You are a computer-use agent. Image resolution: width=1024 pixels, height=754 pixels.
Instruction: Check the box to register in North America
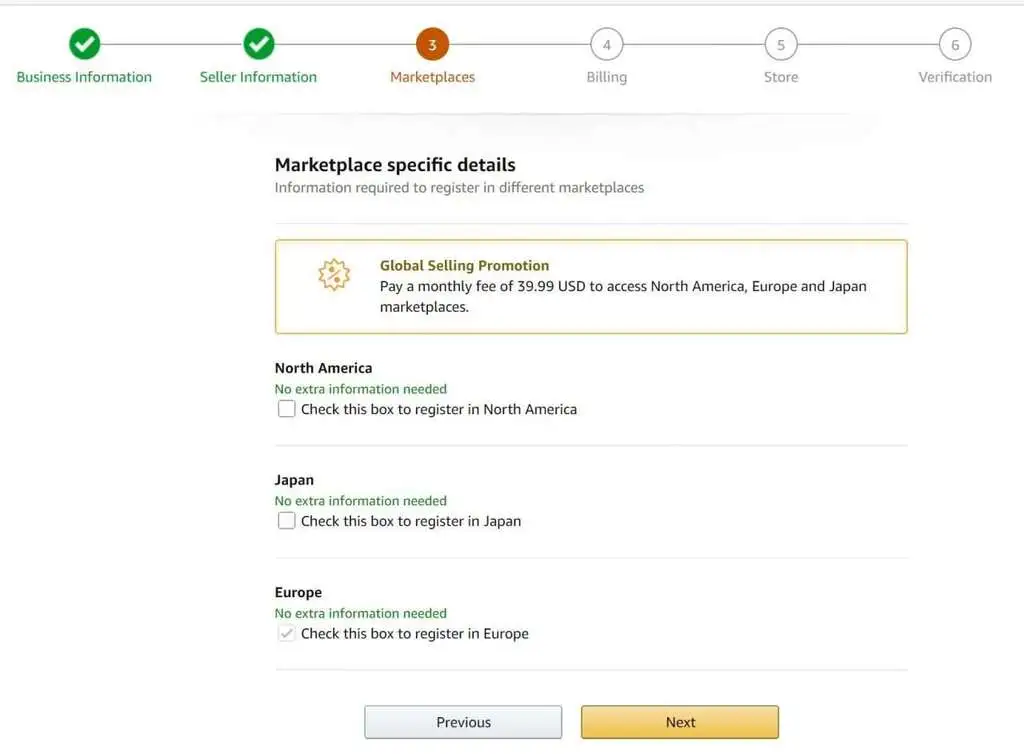coord(286,409)
